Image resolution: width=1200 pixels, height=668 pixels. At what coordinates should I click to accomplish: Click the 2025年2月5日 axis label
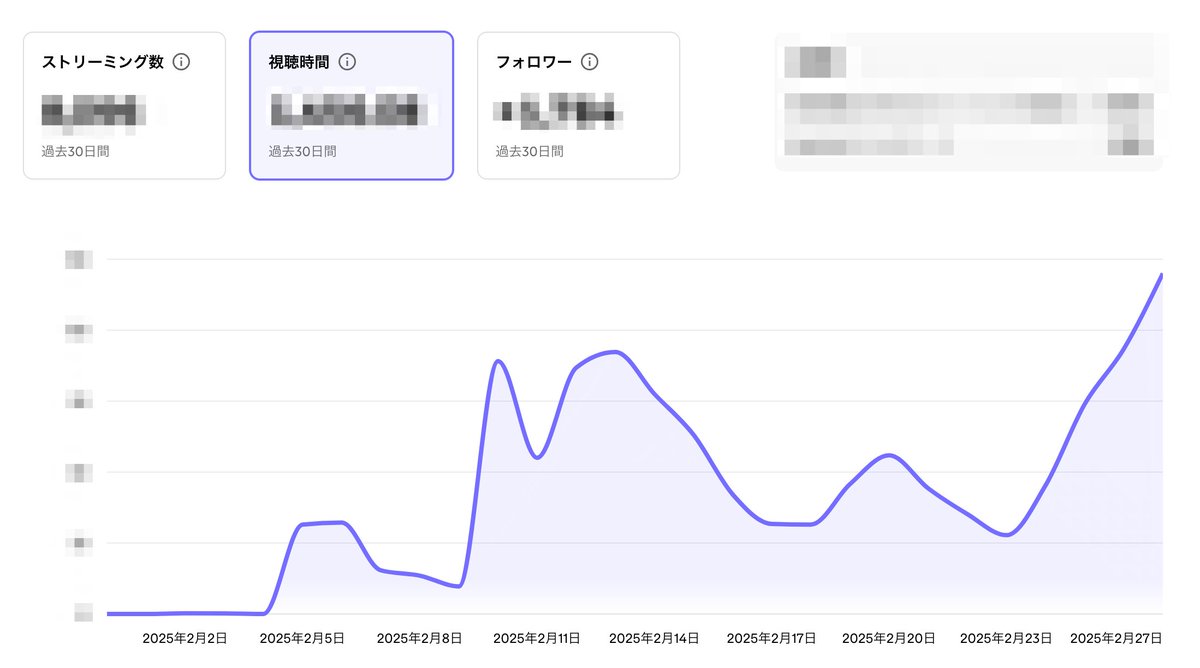[302, 638]
